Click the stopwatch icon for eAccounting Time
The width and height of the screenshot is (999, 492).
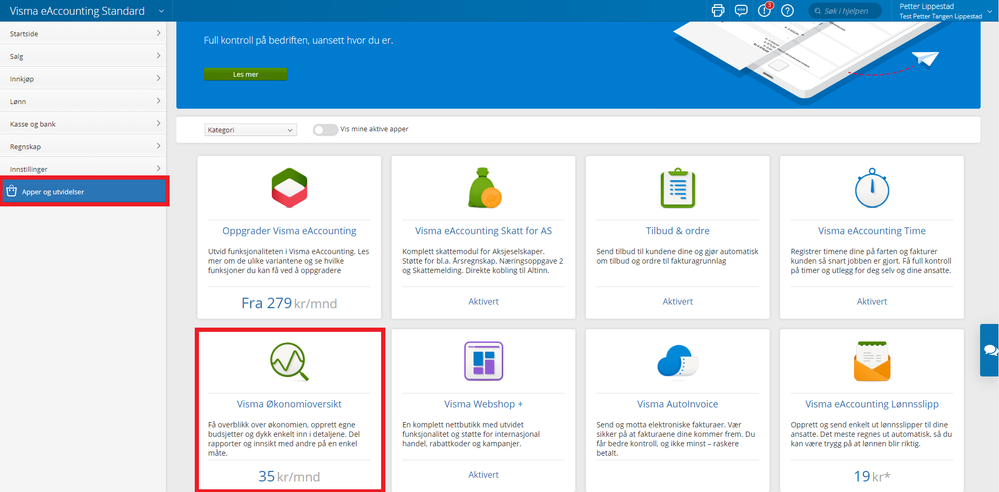coord(872,187)
